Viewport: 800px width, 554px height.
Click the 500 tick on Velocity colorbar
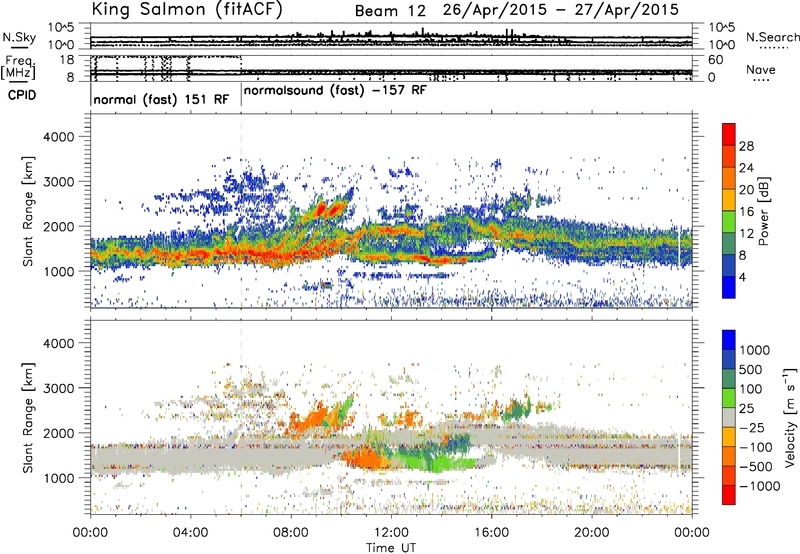coord(749,370)
